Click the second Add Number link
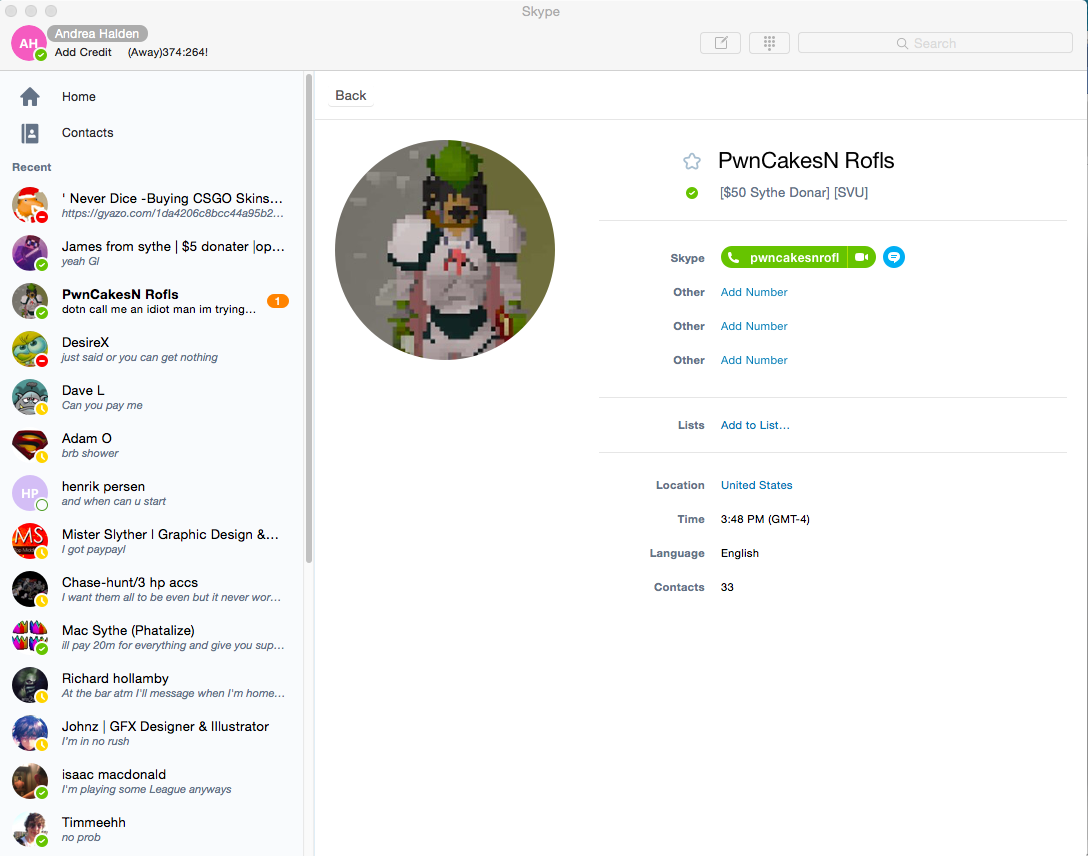The width and height of the screenshot is (1088, 856). 754,326
